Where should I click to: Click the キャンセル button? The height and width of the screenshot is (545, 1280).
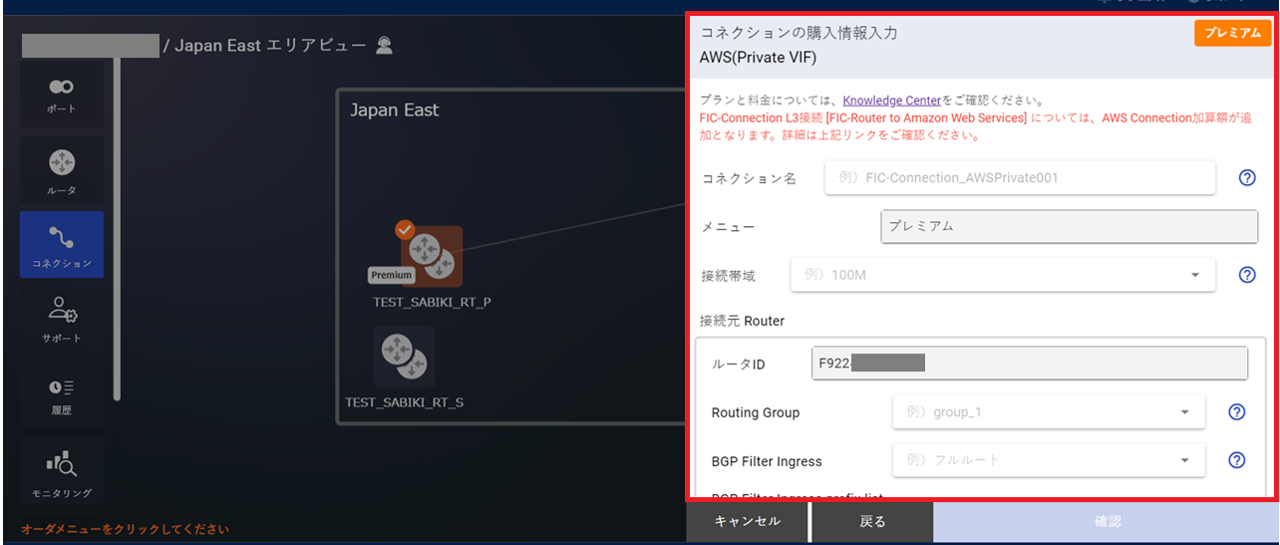click(x=747, y=522)
